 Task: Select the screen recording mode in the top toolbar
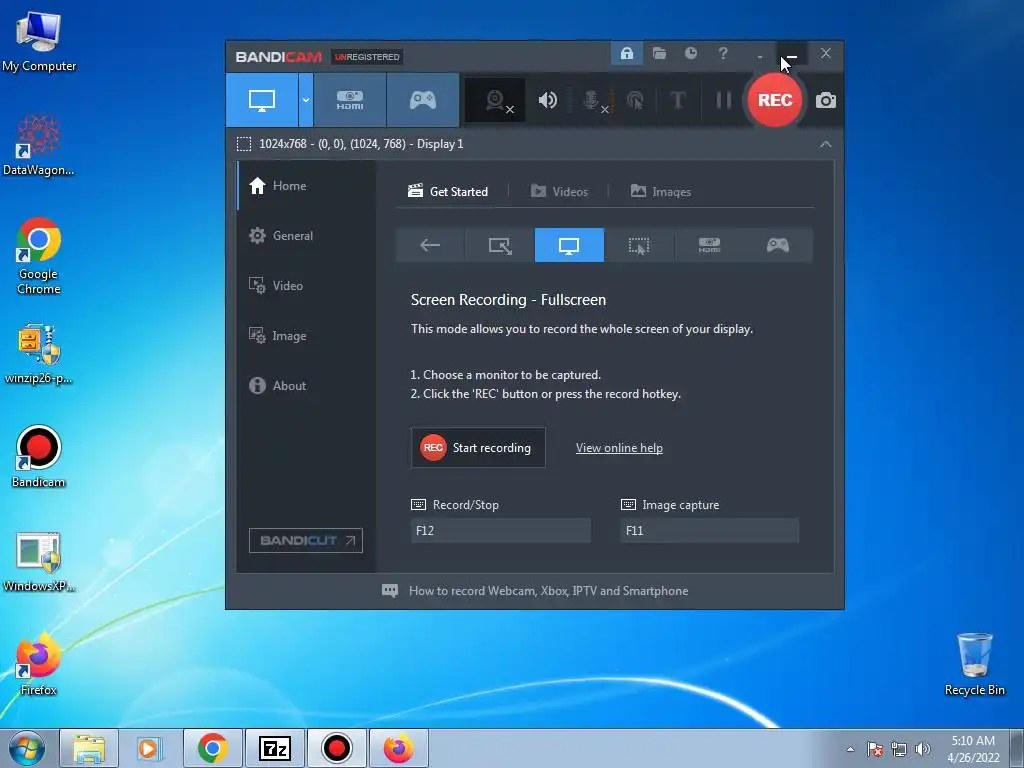tap(262, 100)
